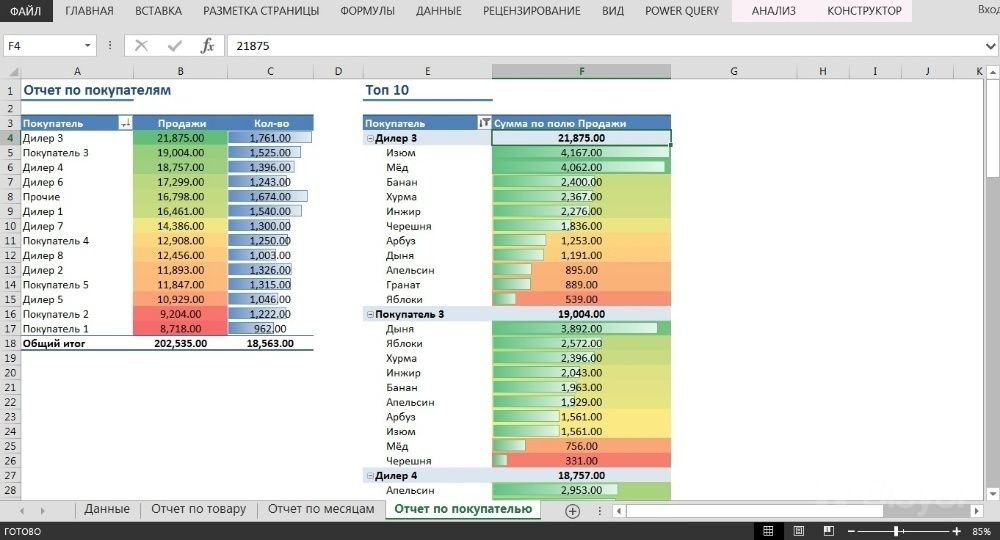Click the Enter checkmark icon in formula bar
Screen dimensions: 1000x540
click(175, 46)
